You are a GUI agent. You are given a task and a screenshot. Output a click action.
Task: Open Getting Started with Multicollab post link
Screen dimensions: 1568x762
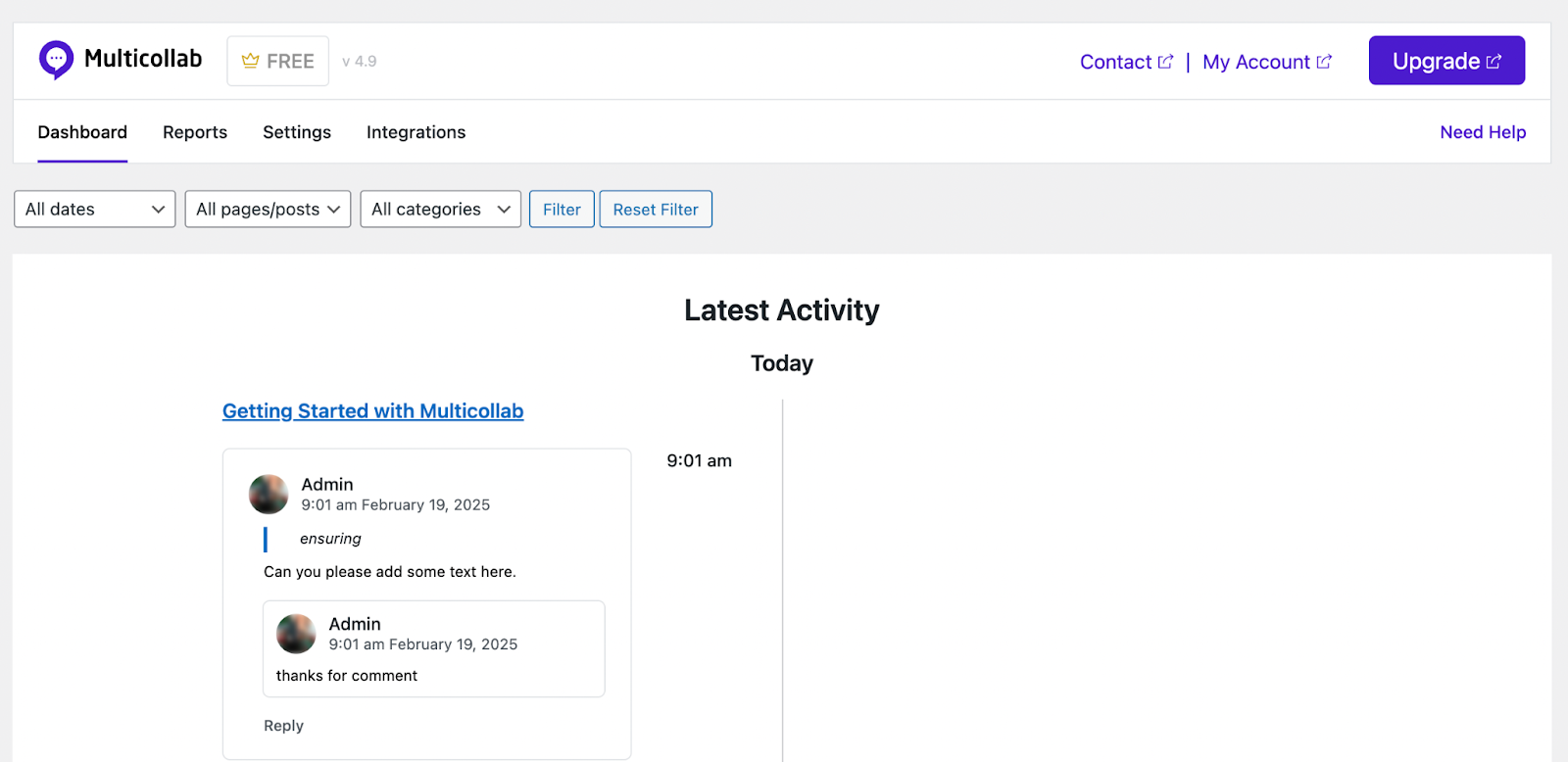click(x=372, y=411)
